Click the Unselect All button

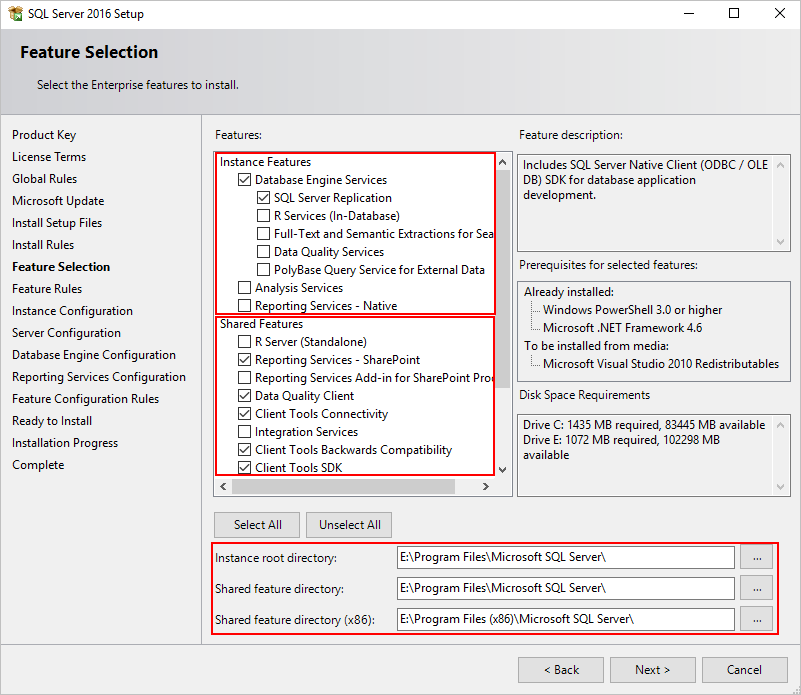pos(349,525)
